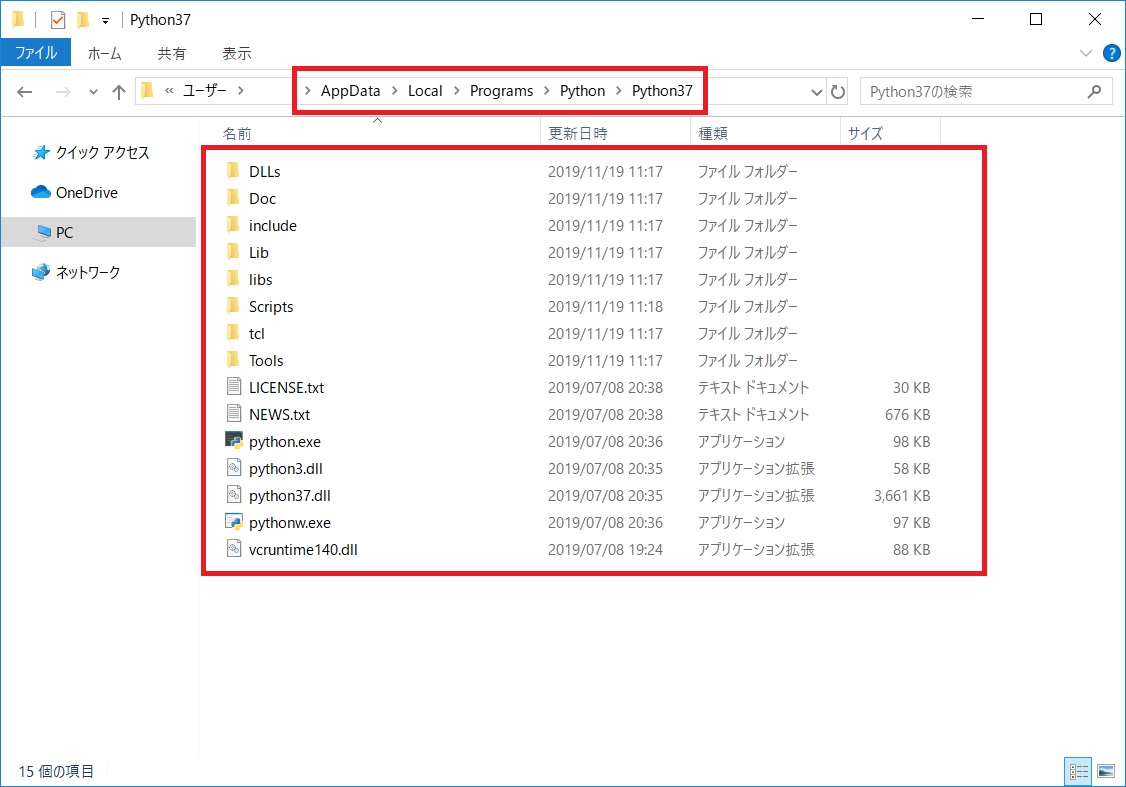This screenshot has width=1126, height=787.
Task: Select the libs folder icon
Action: click(x=233, y=279)
